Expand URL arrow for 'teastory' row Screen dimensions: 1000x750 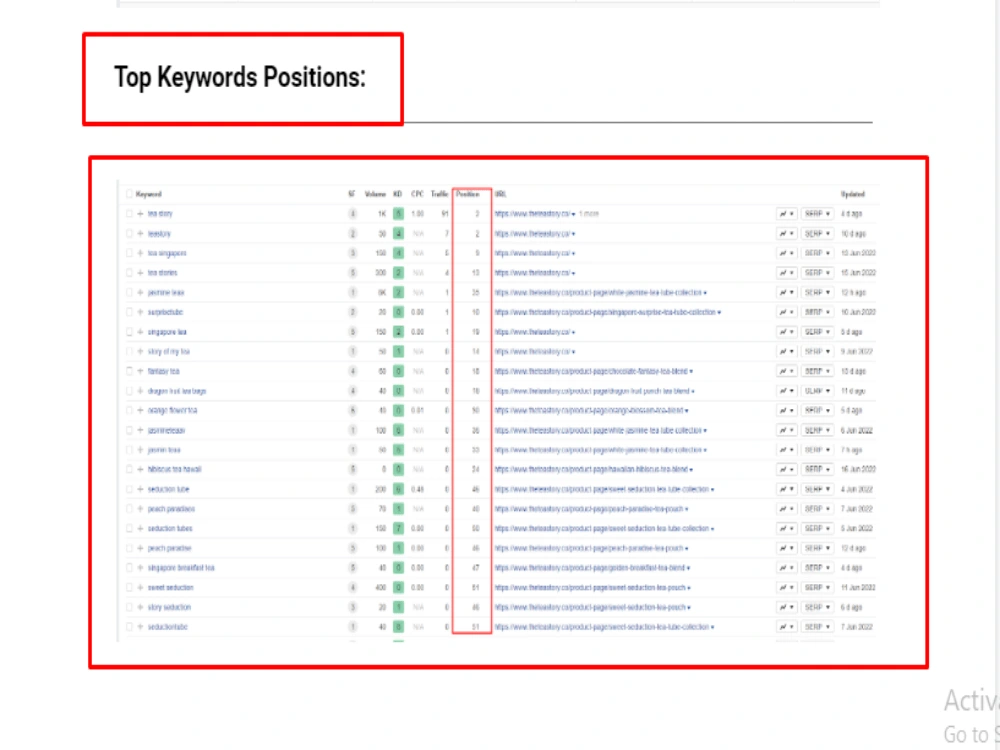[x=573, y=234]
